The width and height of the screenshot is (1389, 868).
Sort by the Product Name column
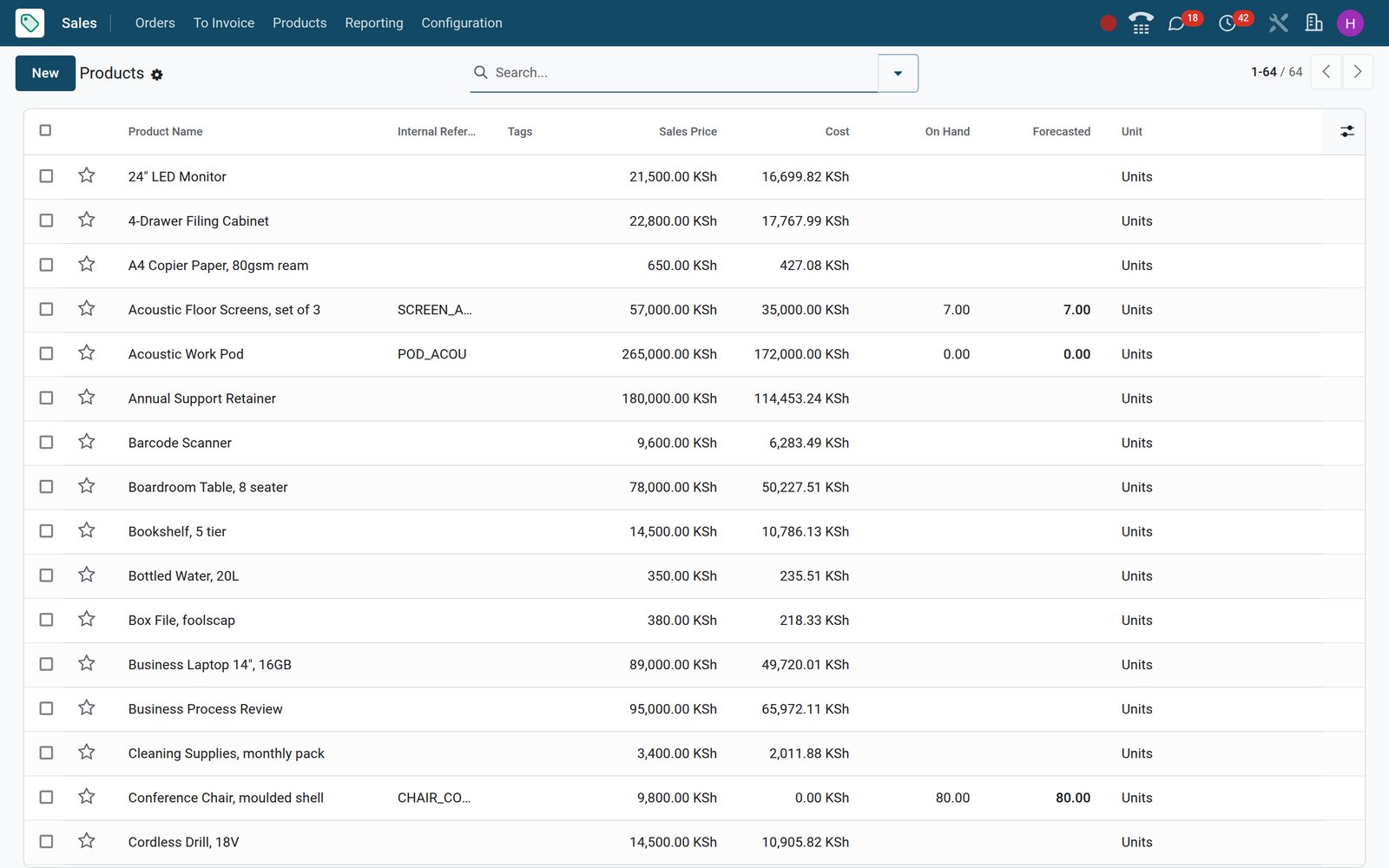166,132
